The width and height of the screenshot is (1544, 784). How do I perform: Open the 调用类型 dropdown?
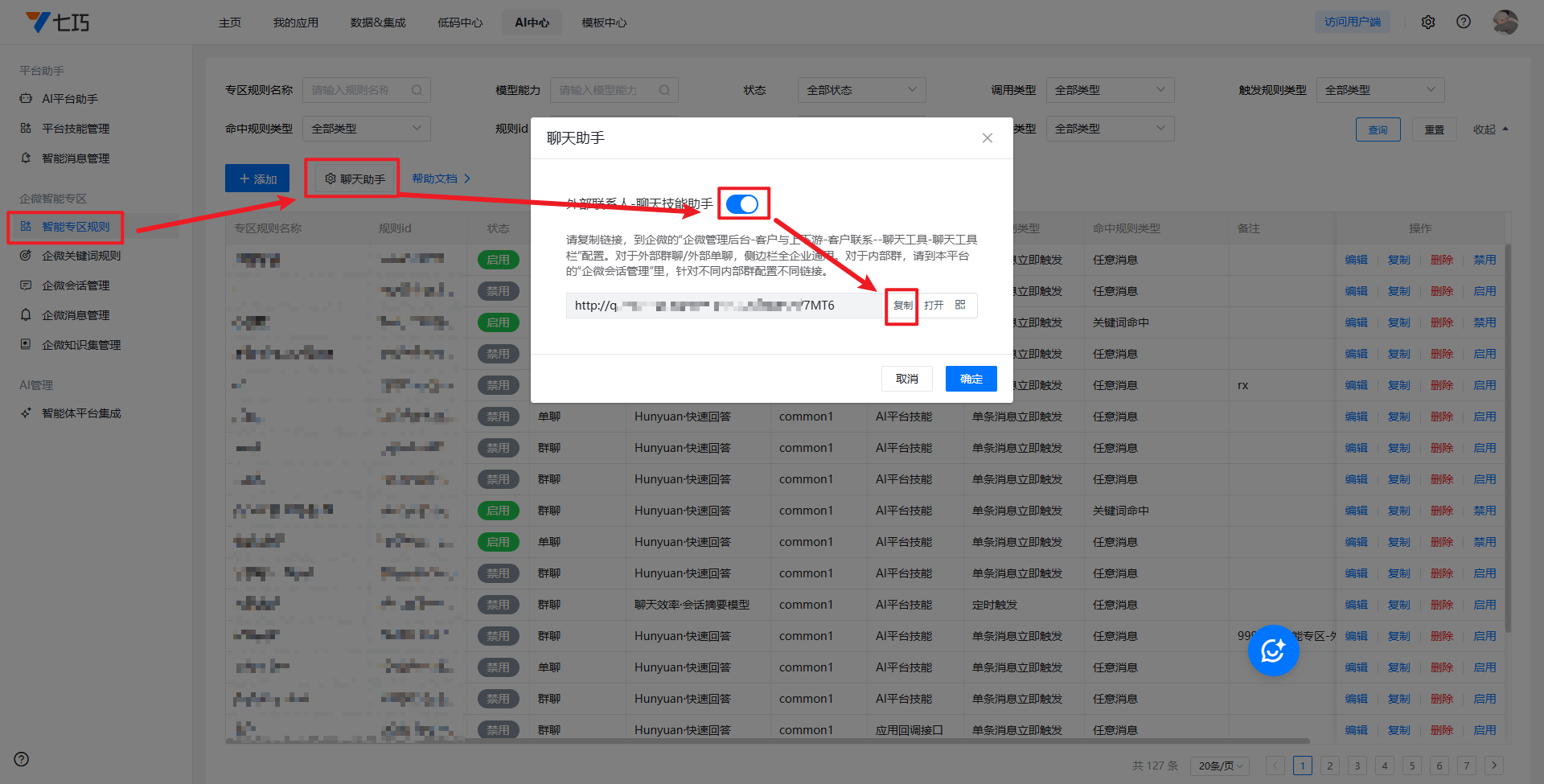click(x=1109, y=90)
